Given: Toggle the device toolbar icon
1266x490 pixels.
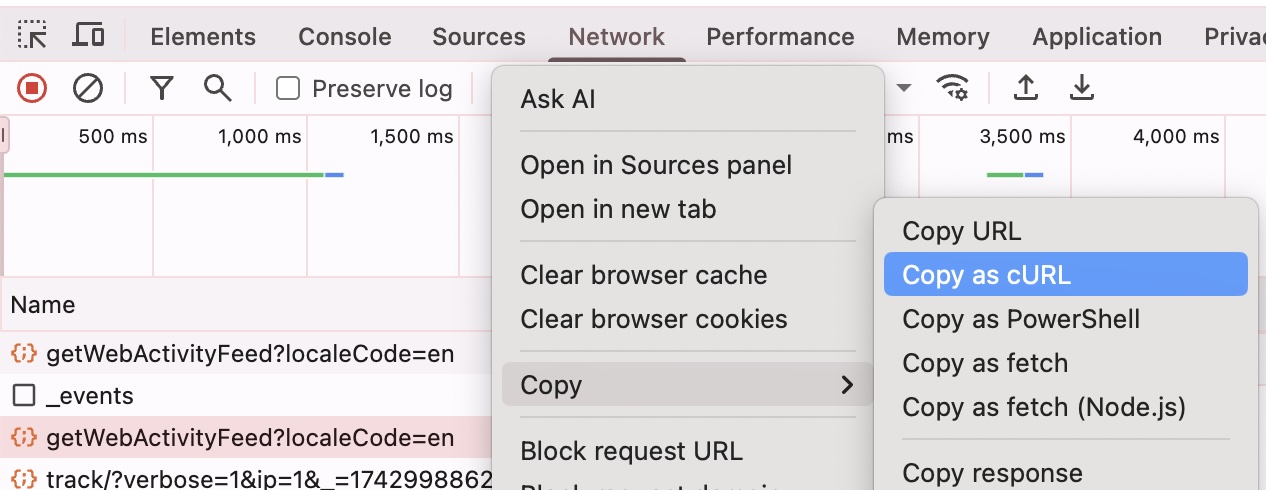Looking at the screenshot, I should pos(89,36).
